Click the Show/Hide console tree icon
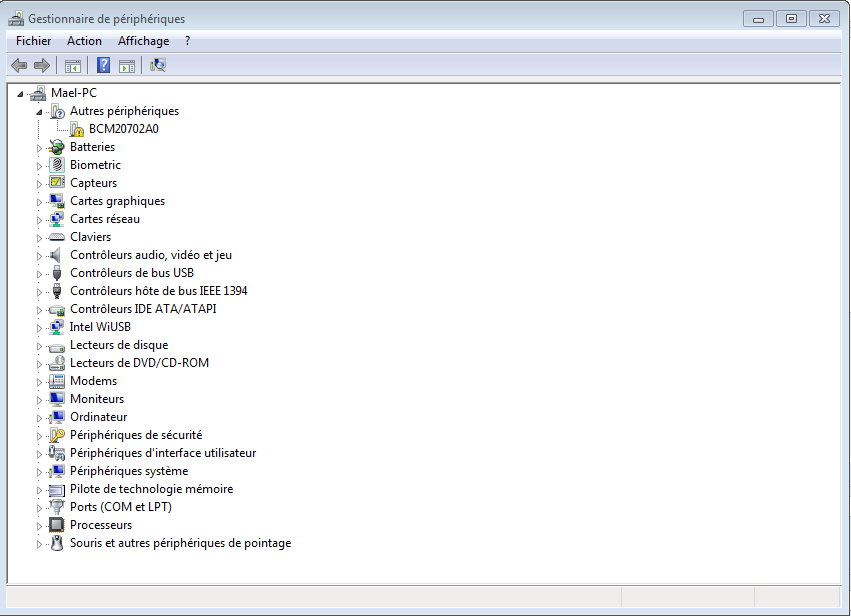The width and height of the screenshot is (851, 616). [71, 65]
